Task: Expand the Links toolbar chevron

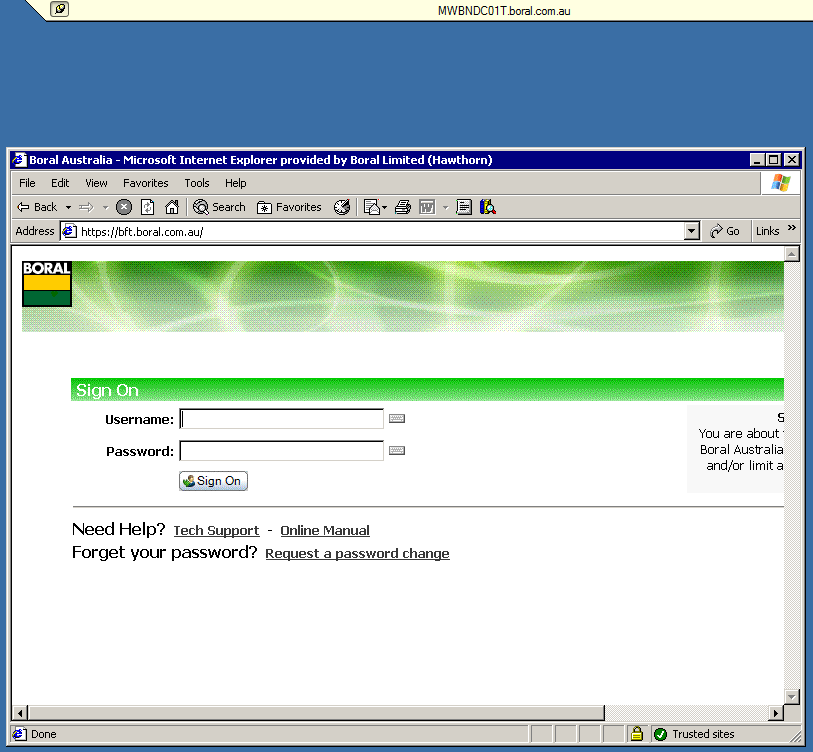Action: tap(792, 229)
